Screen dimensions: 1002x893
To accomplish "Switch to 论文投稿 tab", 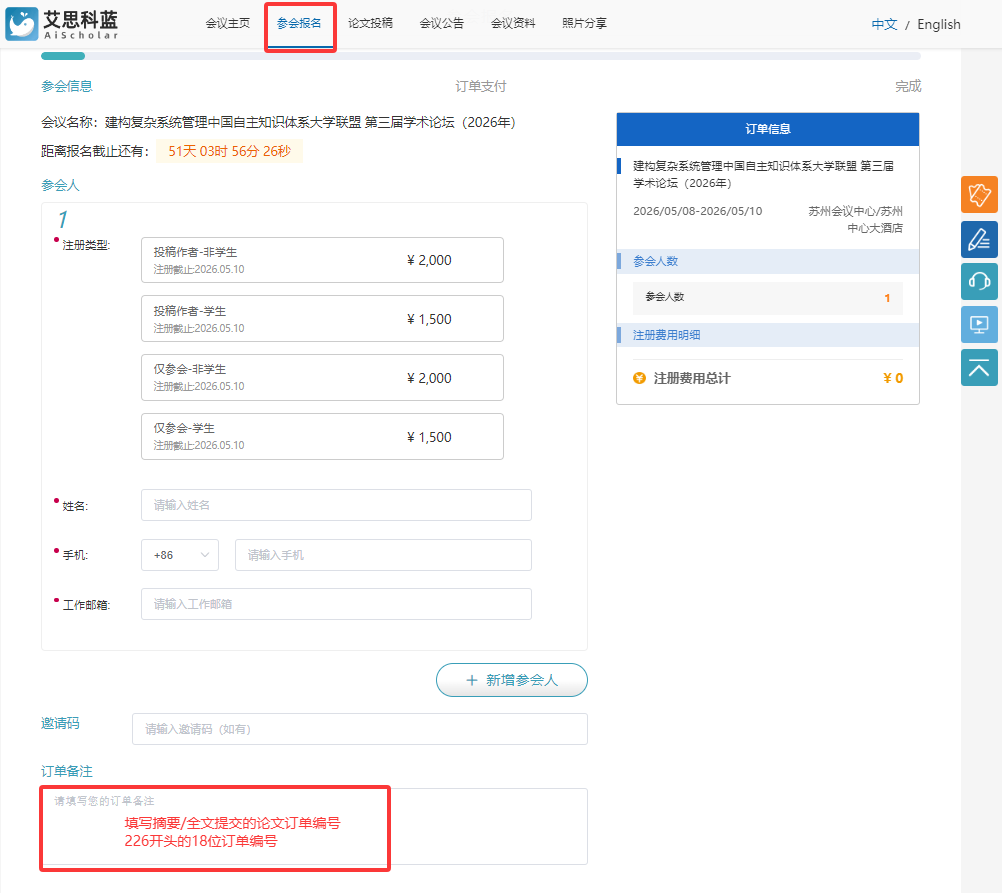I will (370, 23).
